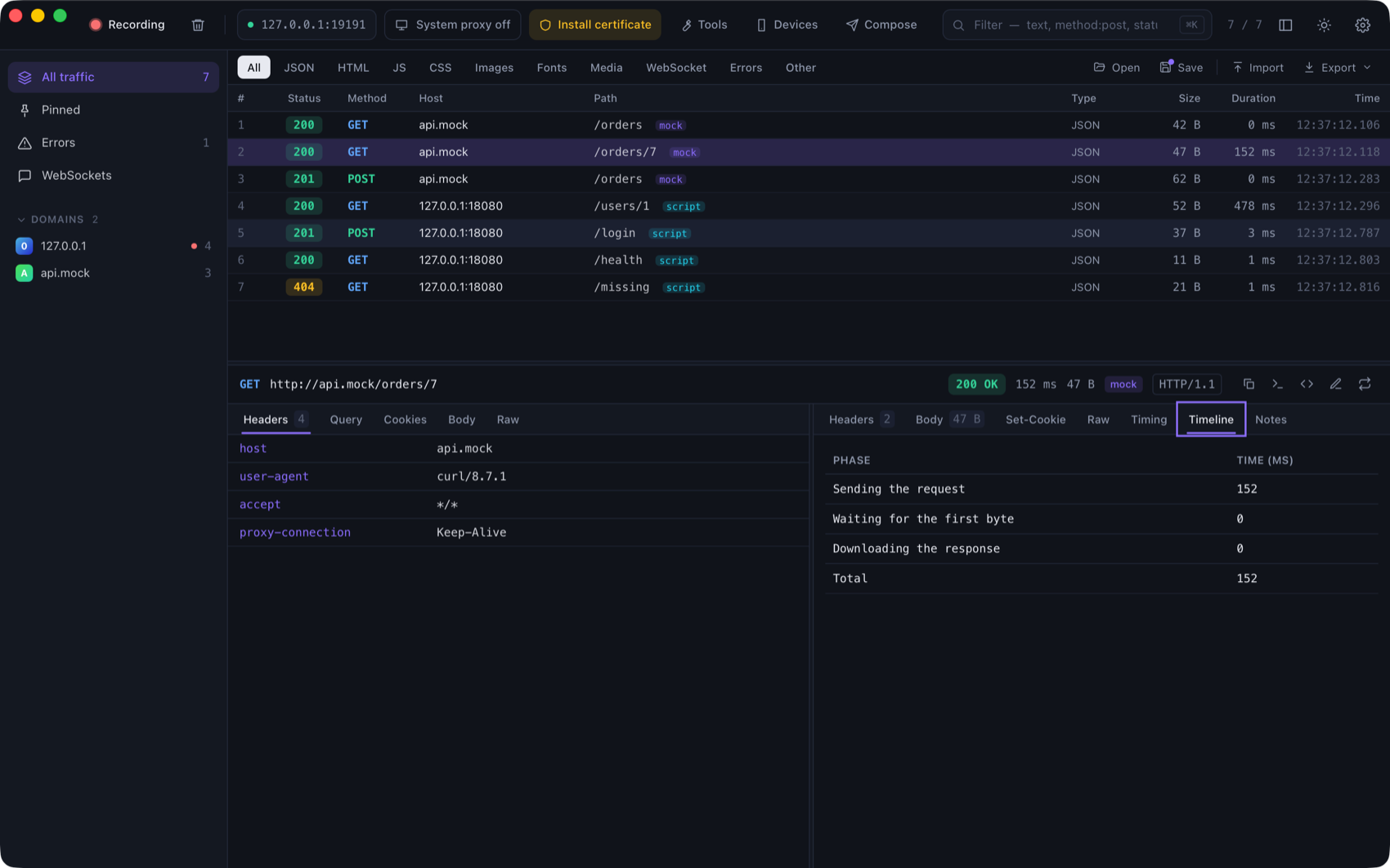Image resolution: width=1390 pixels, height=868 pixels.
Task: Open the response Notes tab
Action: pyautogui.click(x=1271, y=419)
